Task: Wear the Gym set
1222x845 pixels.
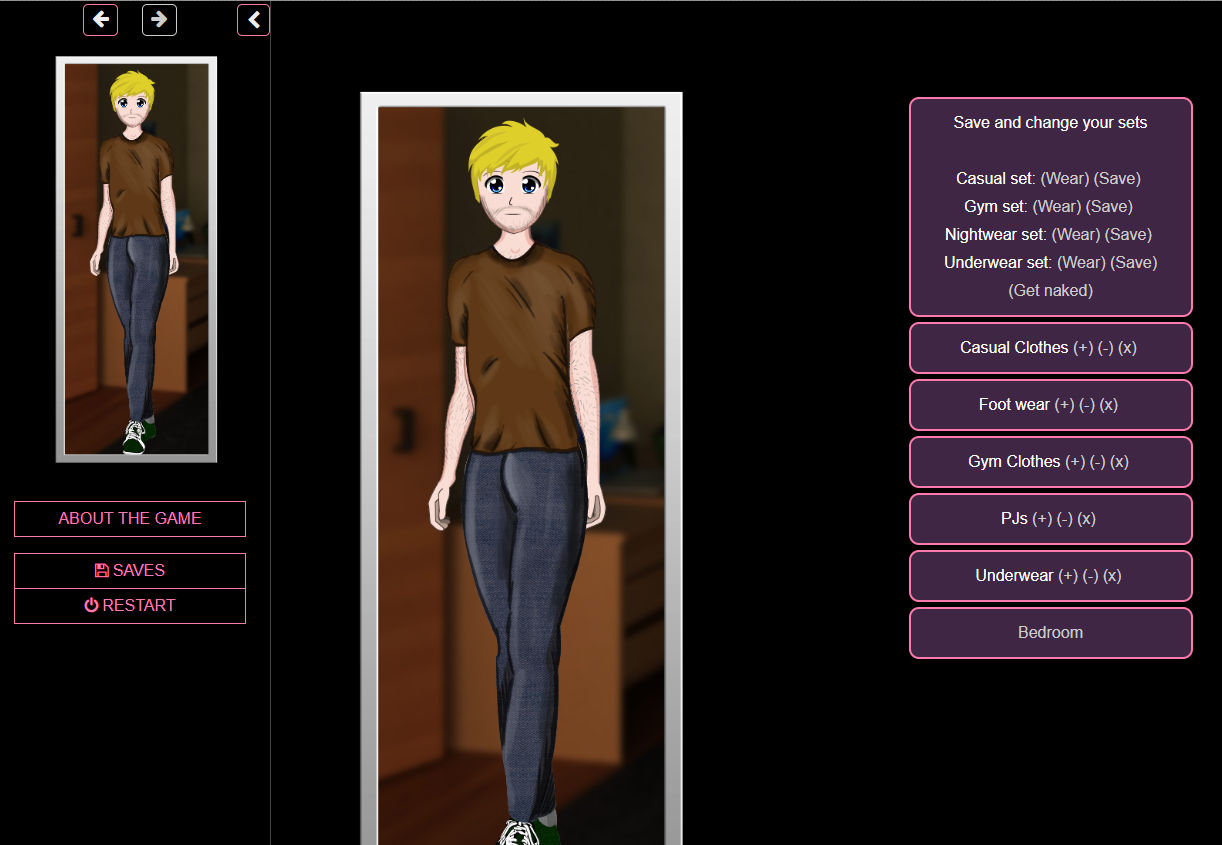Action: 1056,207
